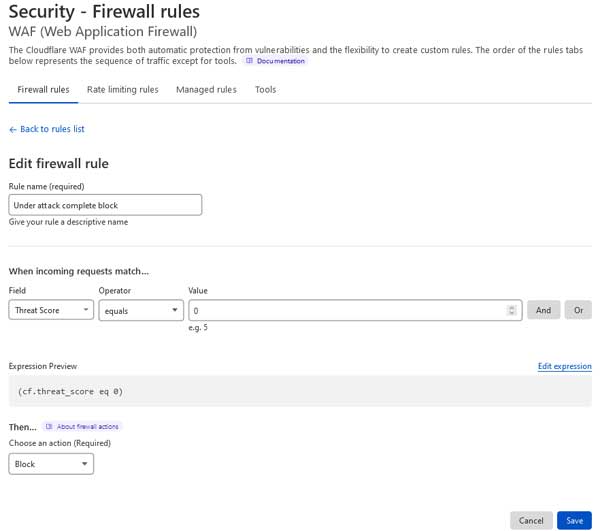
Task: Click the 'e.g. 5' hint text
Action: 198,327
